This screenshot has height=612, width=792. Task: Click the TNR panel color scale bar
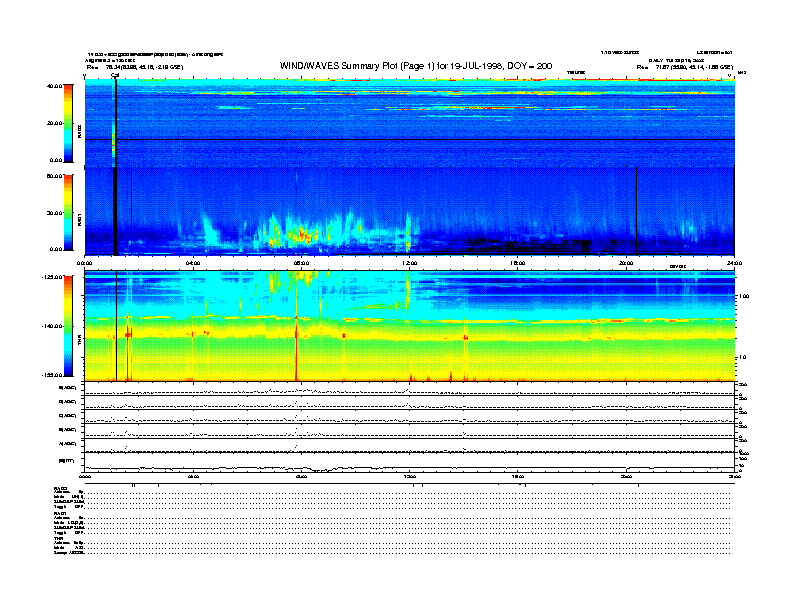pos(68,326)
